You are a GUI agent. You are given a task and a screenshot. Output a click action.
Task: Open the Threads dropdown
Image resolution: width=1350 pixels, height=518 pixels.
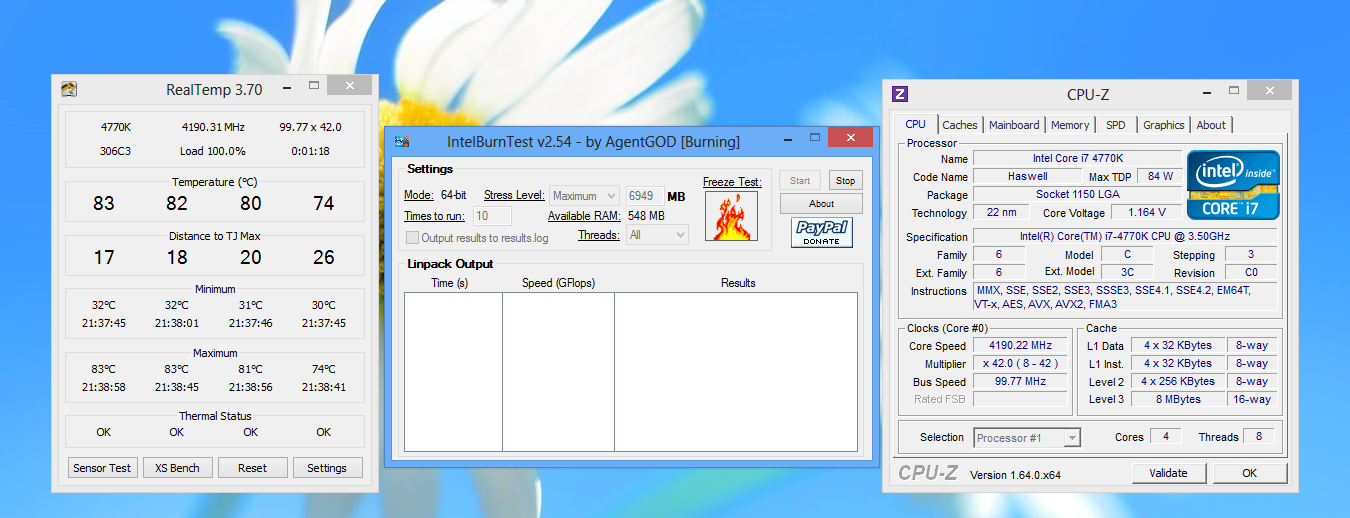657,235
